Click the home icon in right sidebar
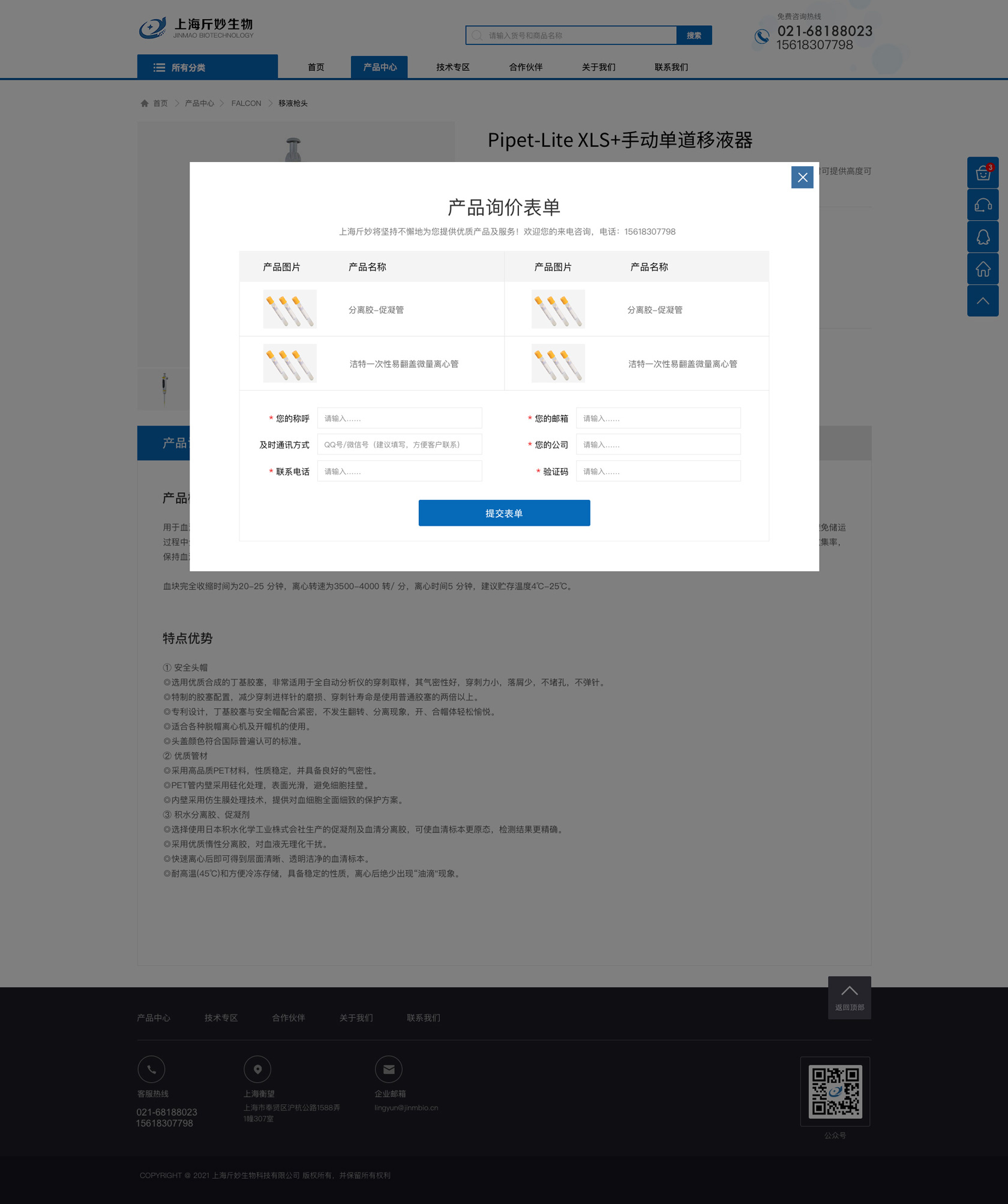This screenshot has height=1204, width=1008. (x=983, y=269)
